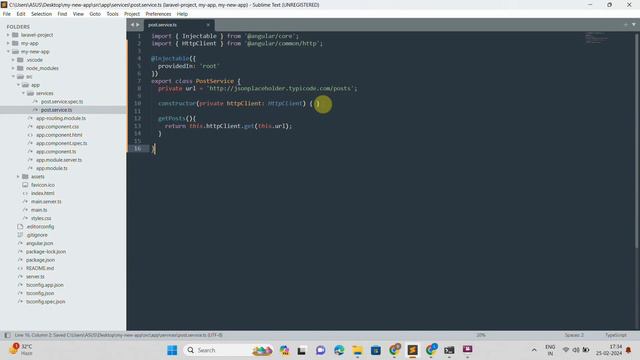640x360 pixels.
Task: Close the post.service.ts tab
Action: pos(208,25)
